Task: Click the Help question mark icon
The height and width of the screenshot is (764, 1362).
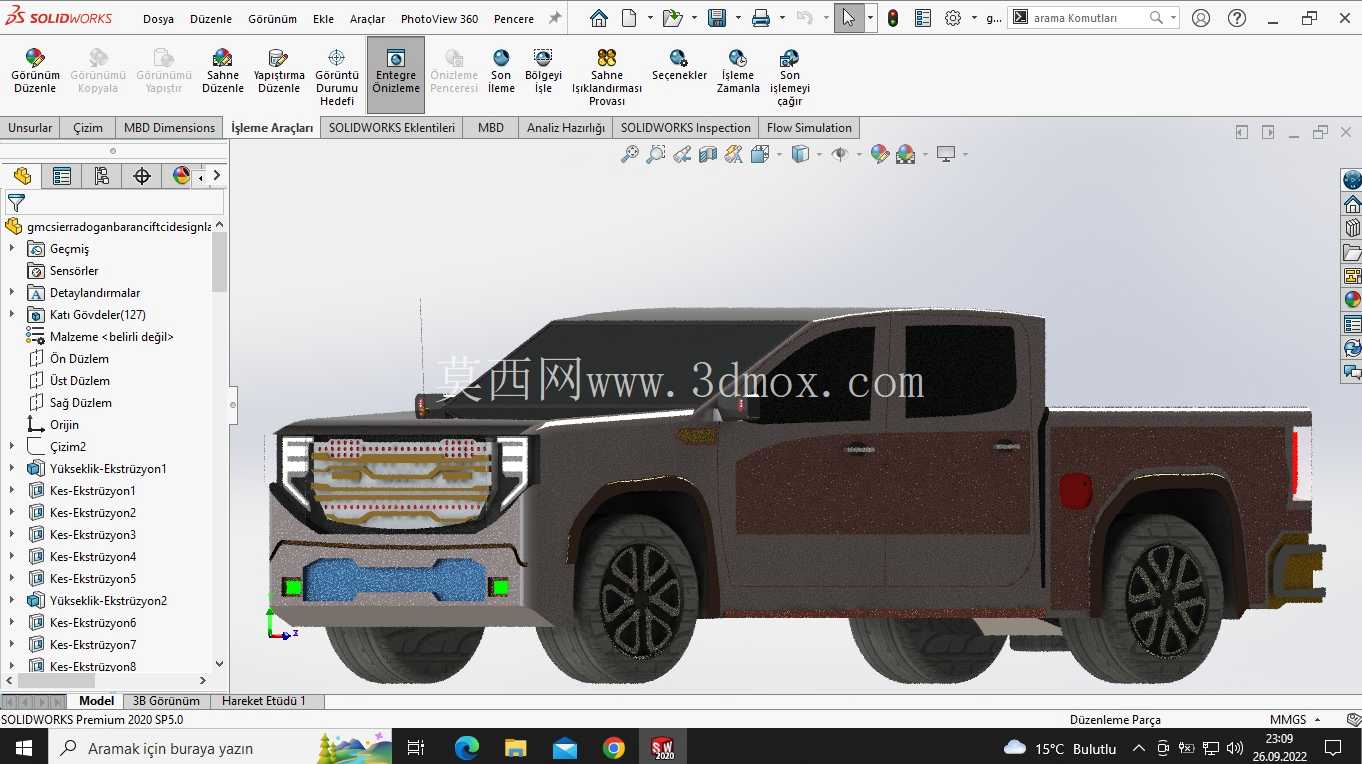Action: click(1237, 18)
